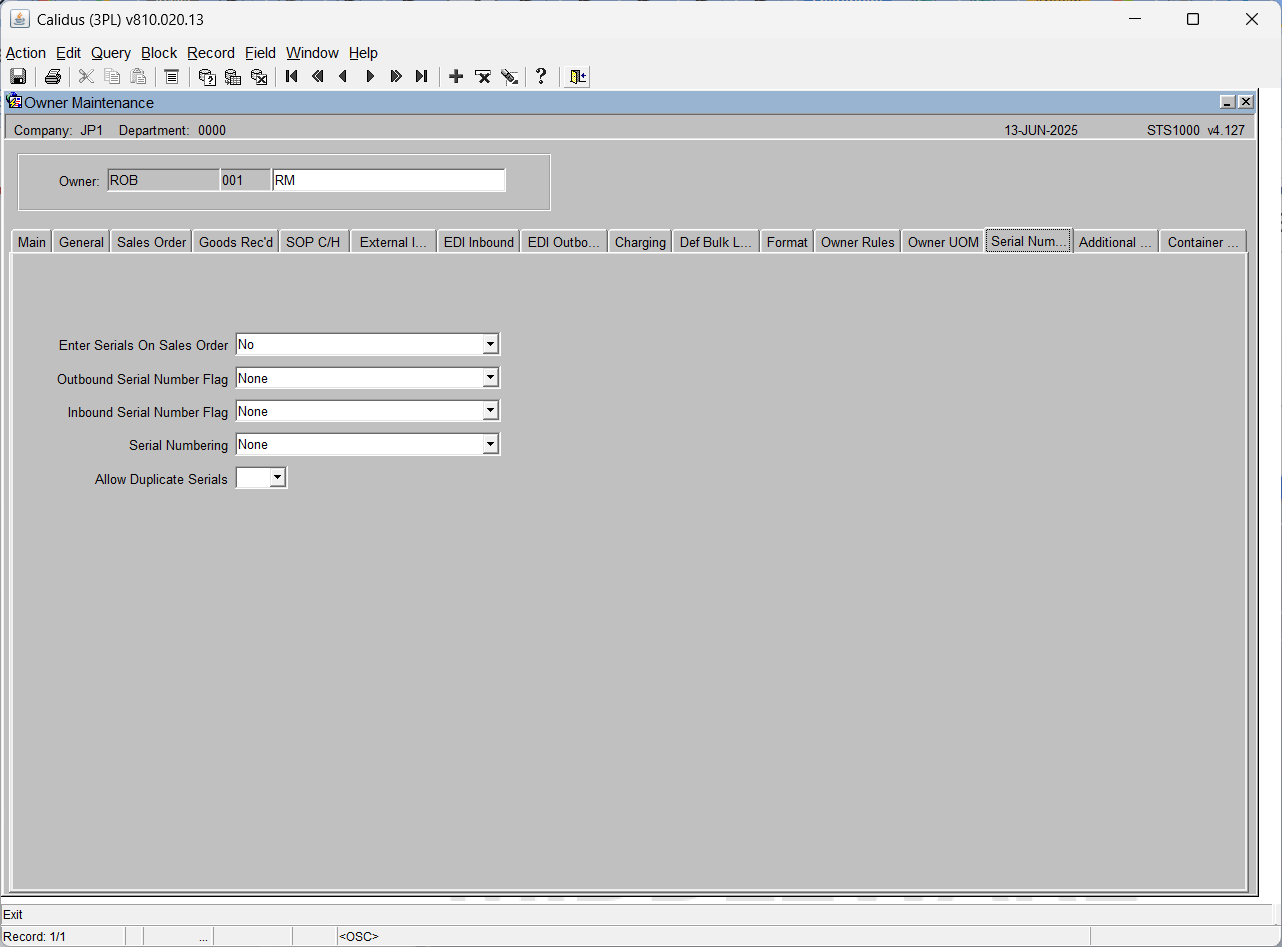Expand the Inbound Serial Number Flag dropdown
This screenshot has height=947, width=1282.
click(490, 412)
